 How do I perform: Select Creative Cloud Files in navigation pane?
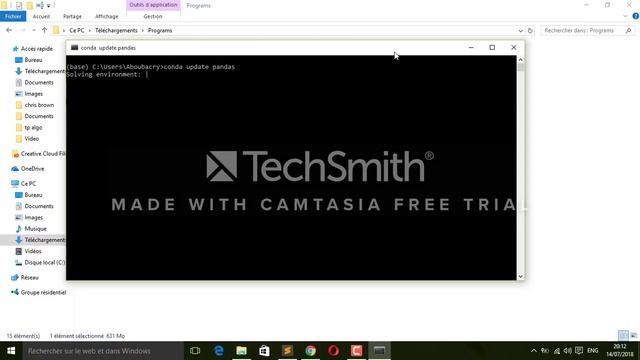click(x=38, y=154)
